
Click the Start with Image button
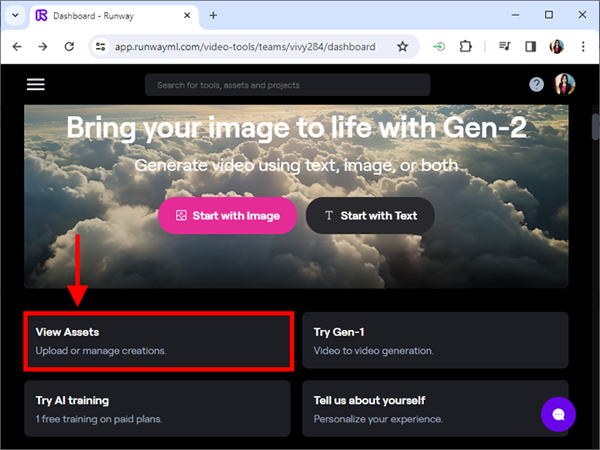pos(227,215)
